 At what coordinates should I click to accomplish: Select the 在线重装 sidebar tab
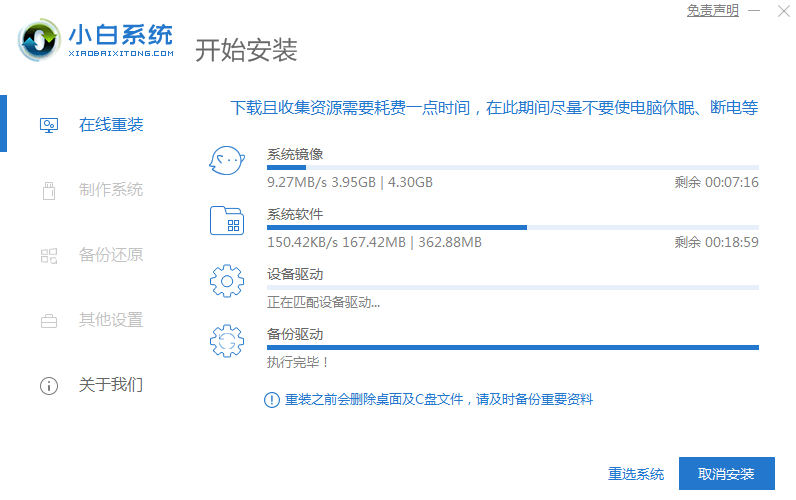(110, 125)
